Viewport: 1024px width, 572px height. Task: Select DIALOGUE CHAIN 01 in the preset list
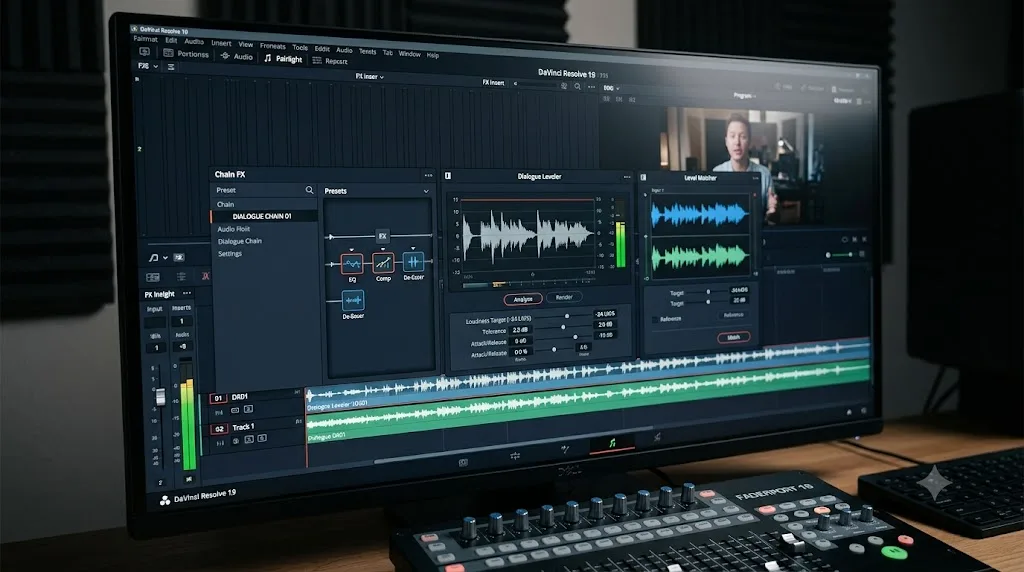pyautogui.click(x=264, y=216)
